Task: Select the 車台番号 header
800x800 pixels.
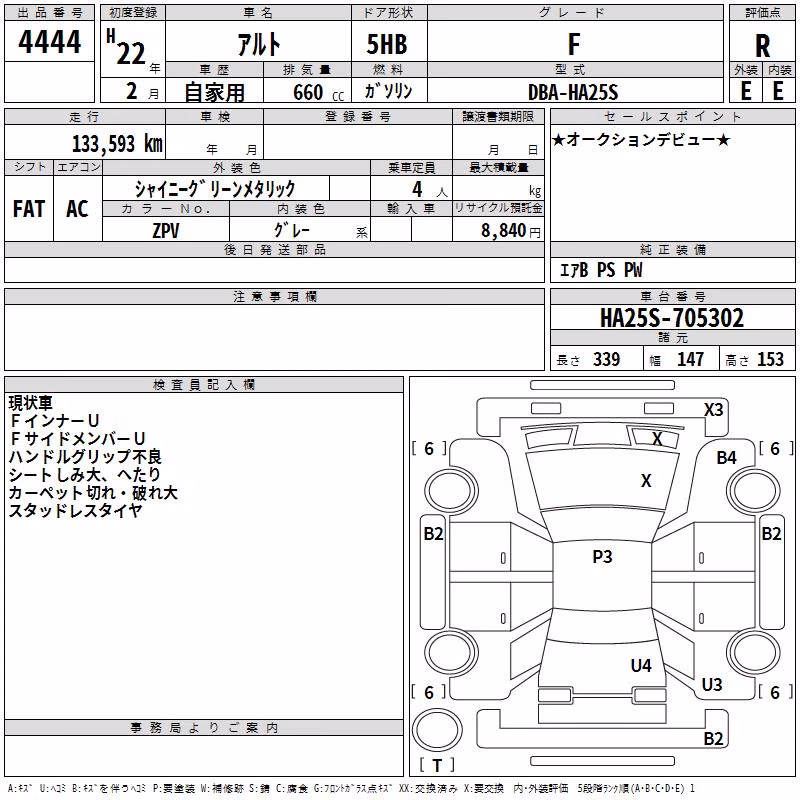Action: tap(672, 296)
